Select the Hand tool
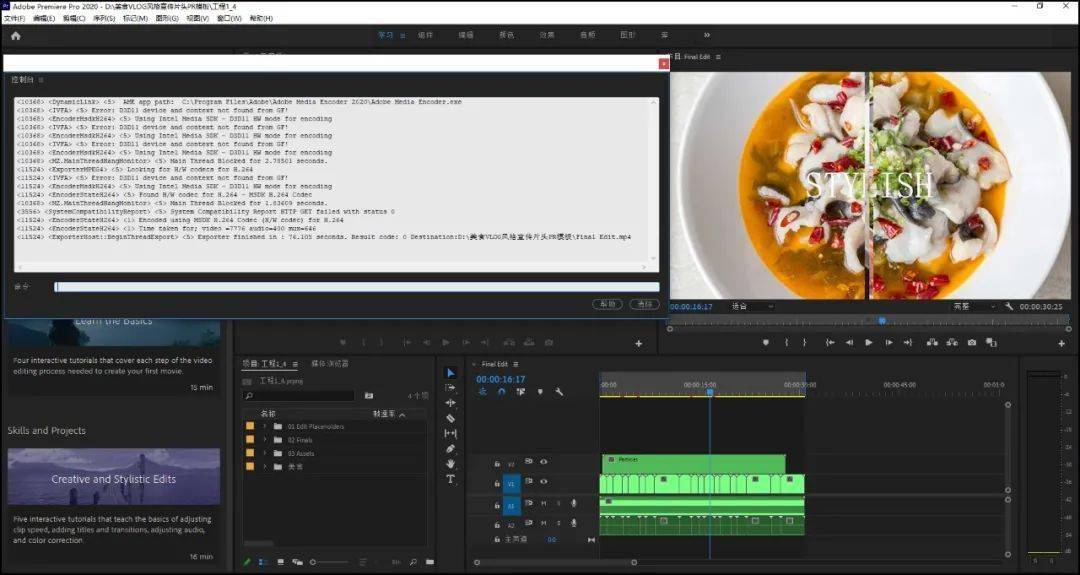Screen dimensions: 1080x575 click(x=450, y=463)
